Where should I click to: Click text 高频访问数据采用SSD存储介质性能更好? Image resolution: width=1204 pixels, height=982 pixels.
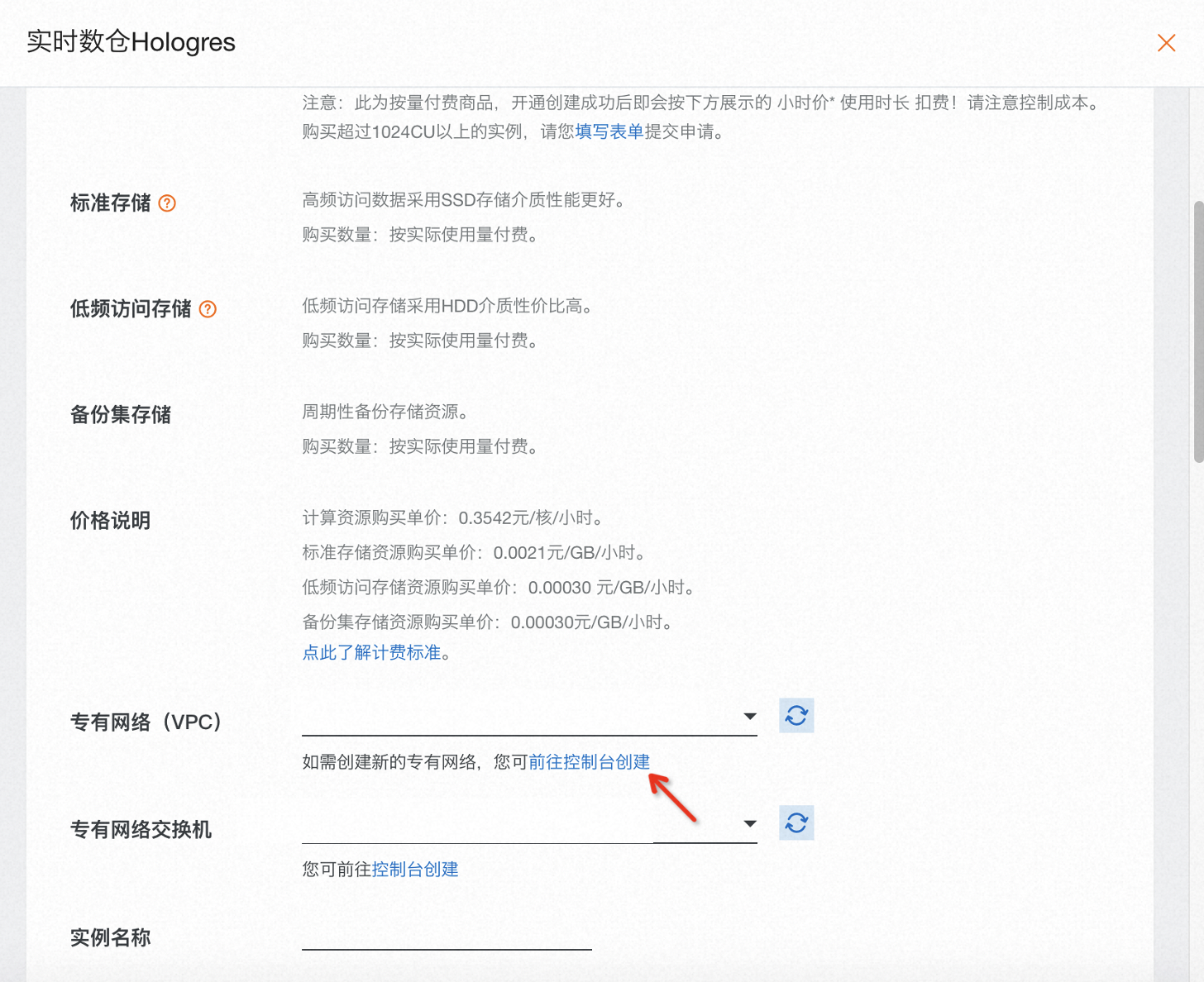(x=463, y=200)
